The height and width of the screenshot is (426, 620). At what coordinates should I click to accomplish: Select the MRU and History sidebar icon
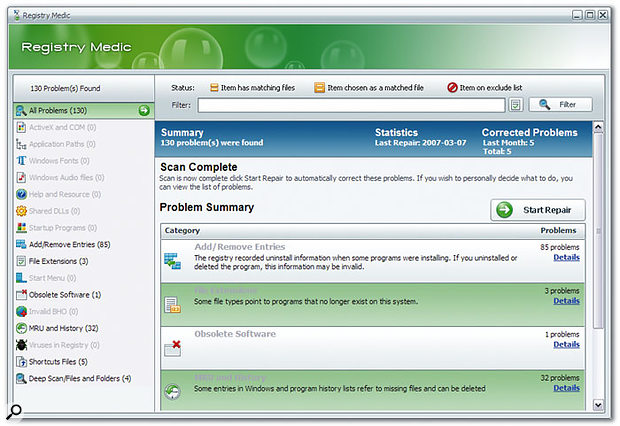[21, 328]
